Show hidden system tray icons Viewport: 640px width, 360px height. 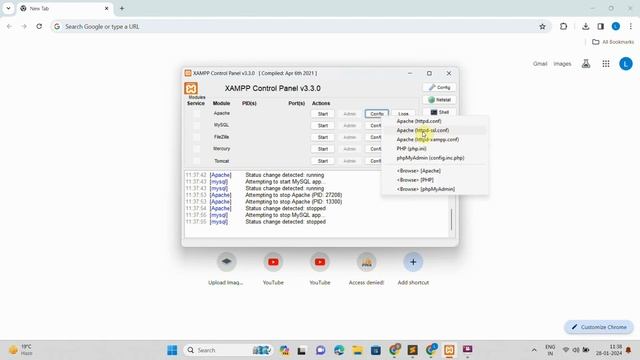tap(534, 350)
